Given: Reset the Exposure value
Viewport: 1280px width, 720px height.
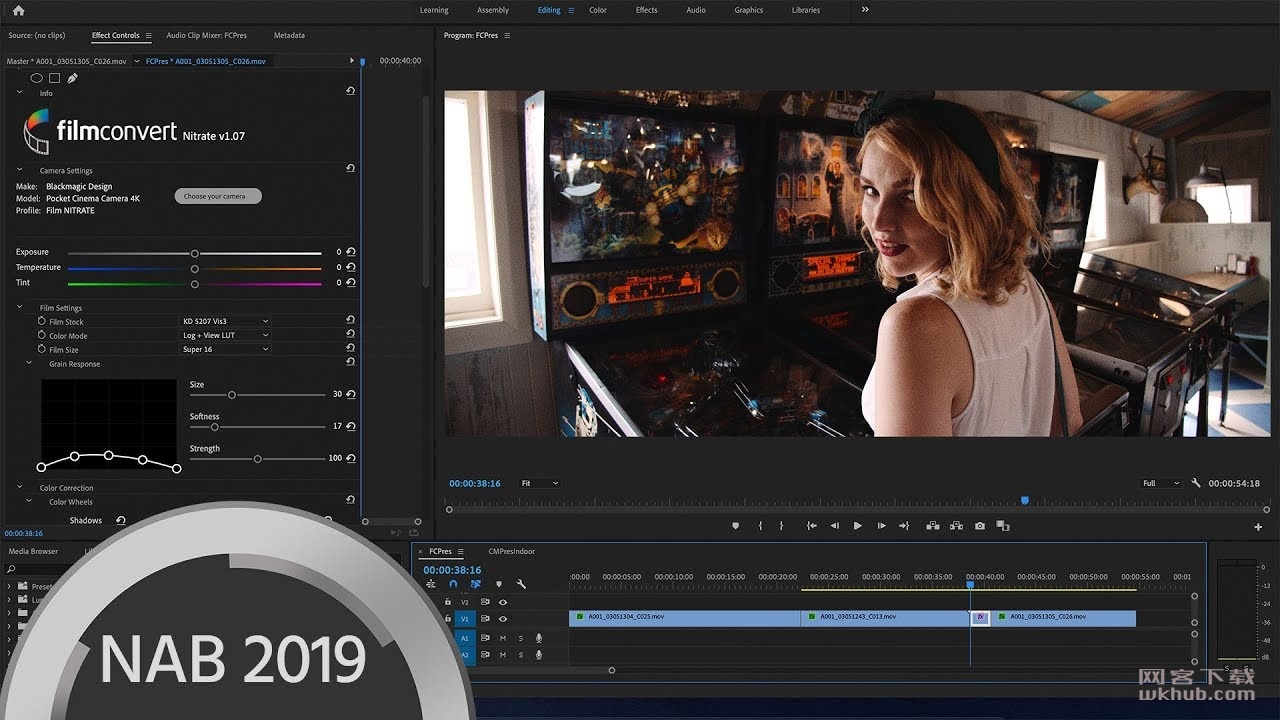Looking at the screenshot, I should pyautogui.click(x=351, y=252).
